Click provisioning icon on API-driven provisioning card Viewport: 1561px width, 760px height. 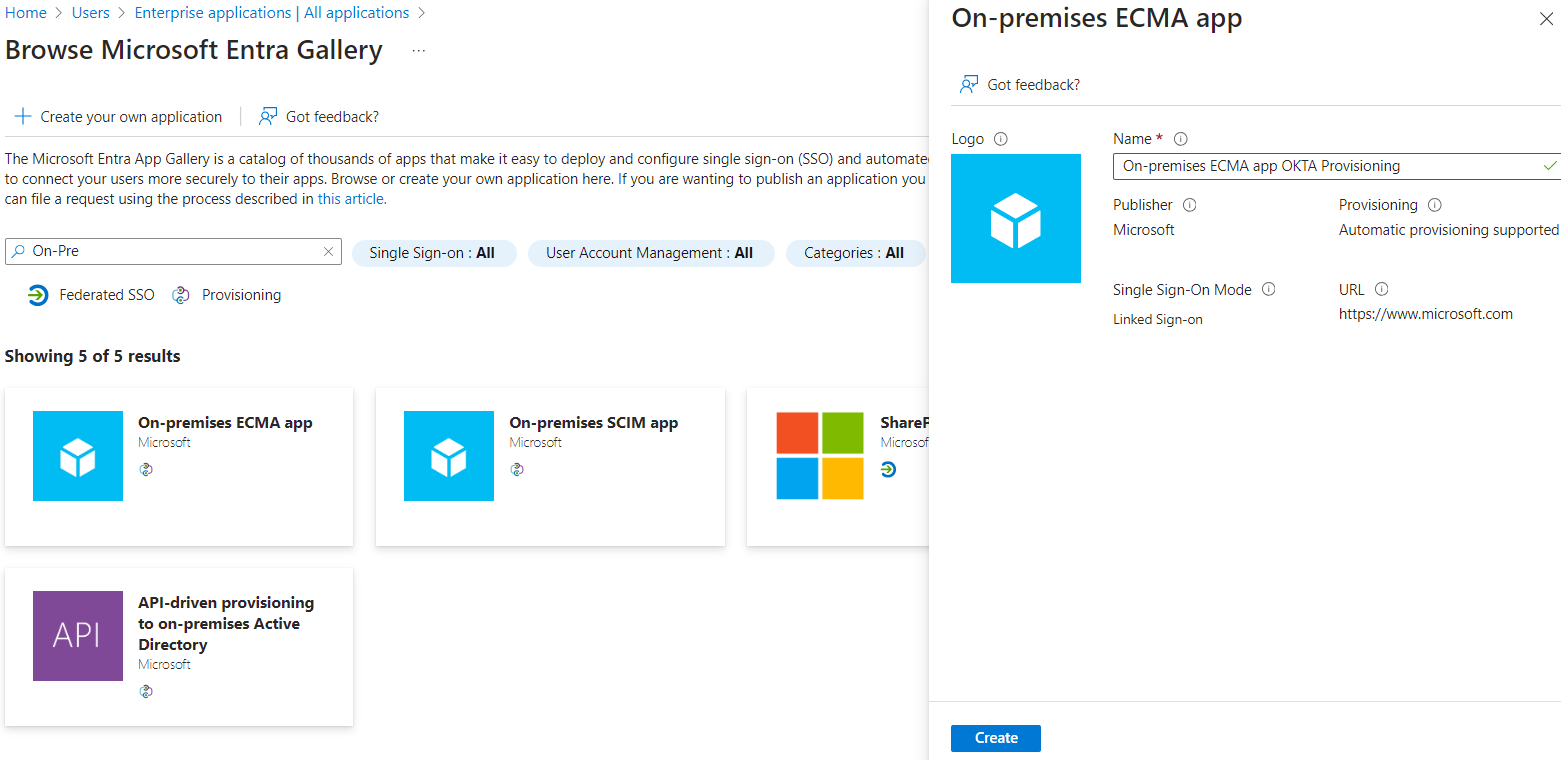coord(146,691)
